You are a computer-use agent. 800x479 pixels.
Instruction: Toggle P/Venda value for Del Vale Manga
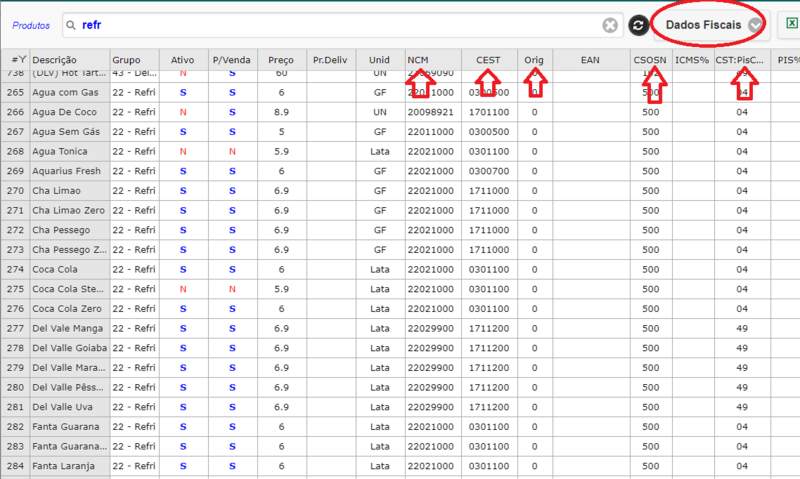tap(232, 329)
